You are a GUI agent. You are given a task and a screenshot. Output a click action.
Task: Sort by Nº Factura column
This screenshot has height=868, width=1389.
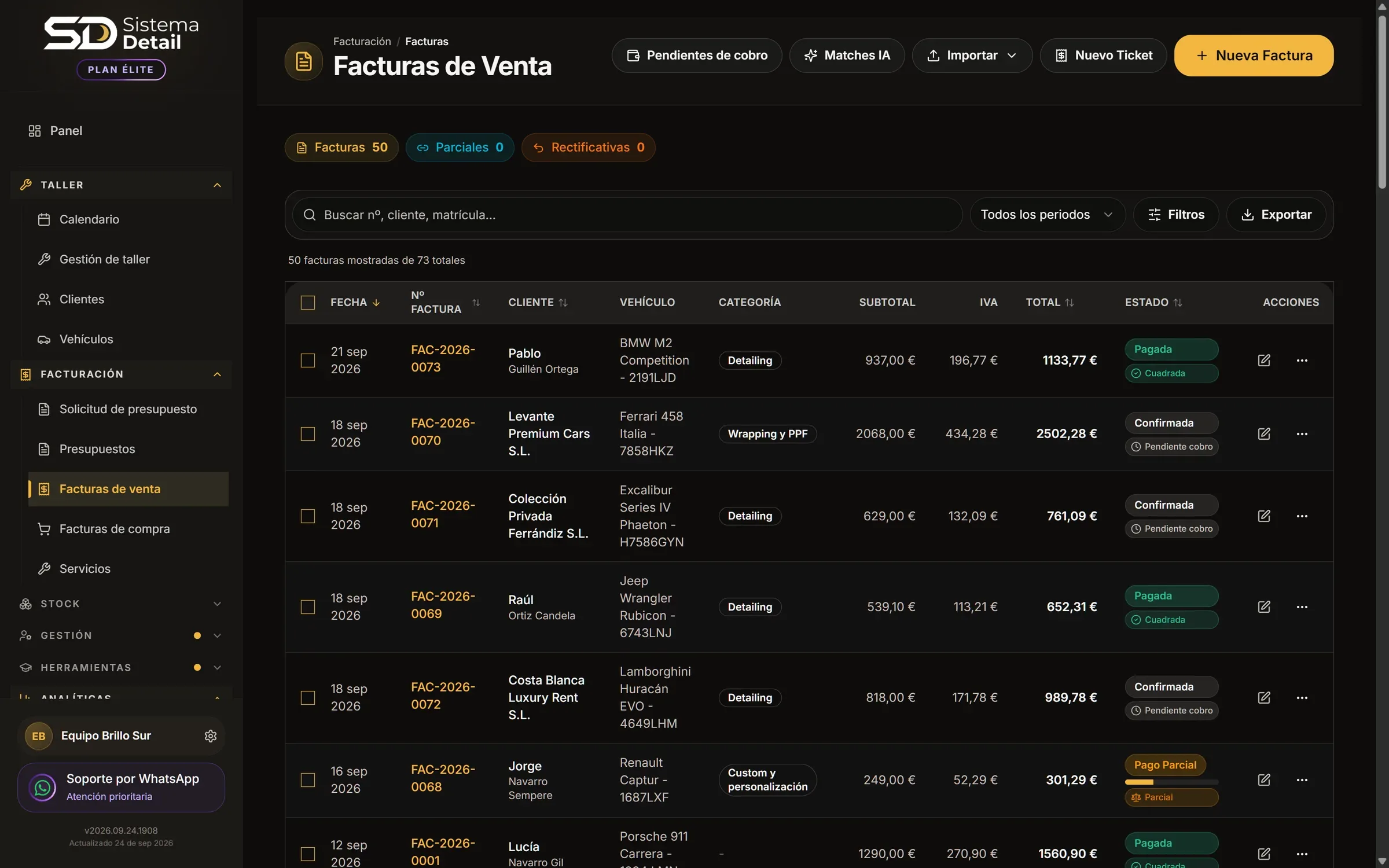pyautogui.click(x=476, y=302)
